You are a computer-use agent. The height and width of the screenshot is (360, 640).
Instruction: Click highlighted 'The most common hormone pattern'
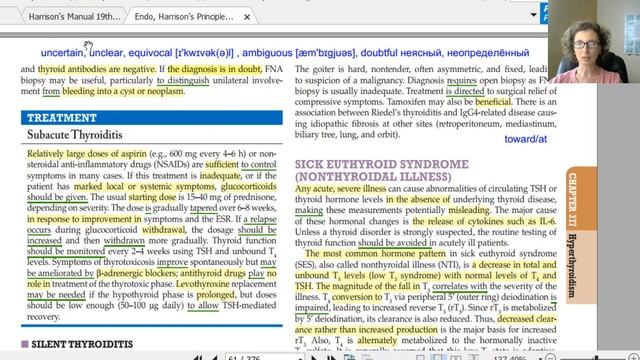(375, 253)
